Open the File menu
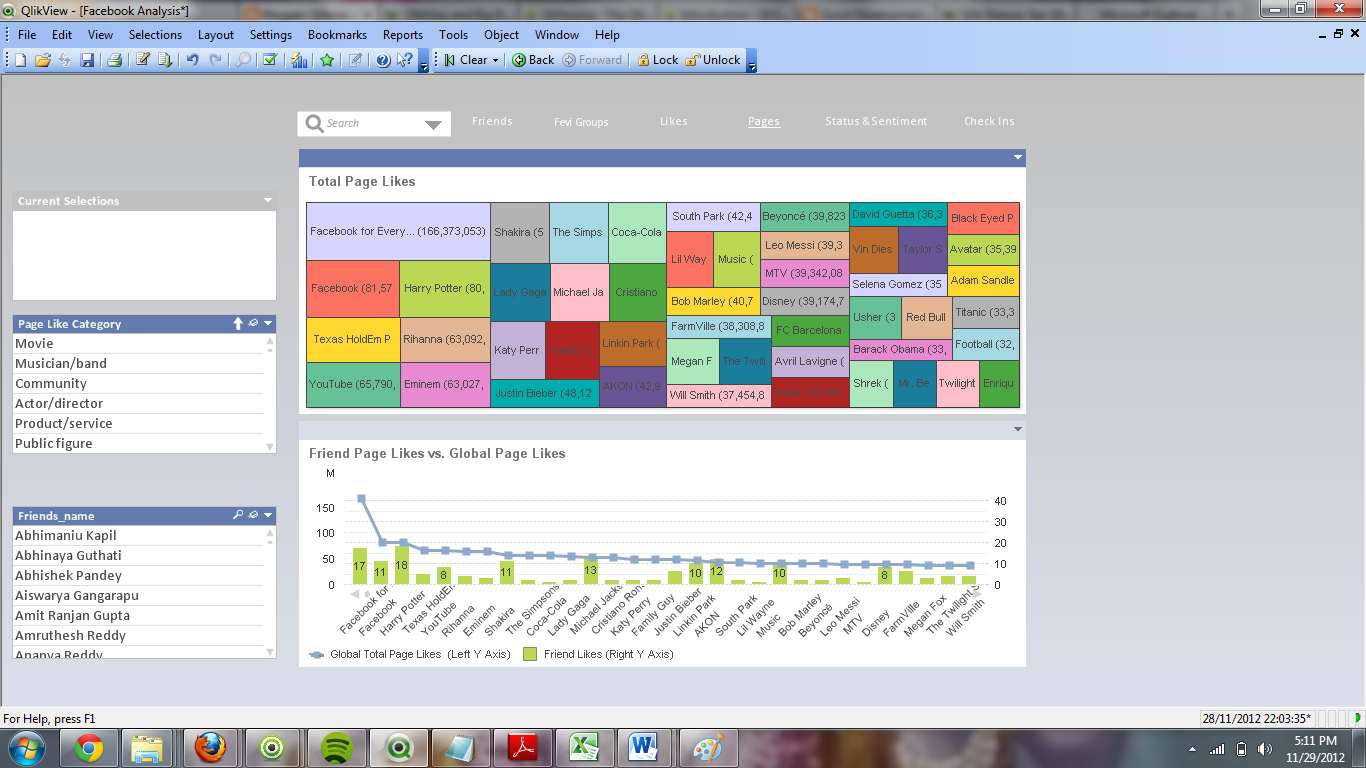The height and width of the screenshot is (768, 1366). [x=26, y=34]
